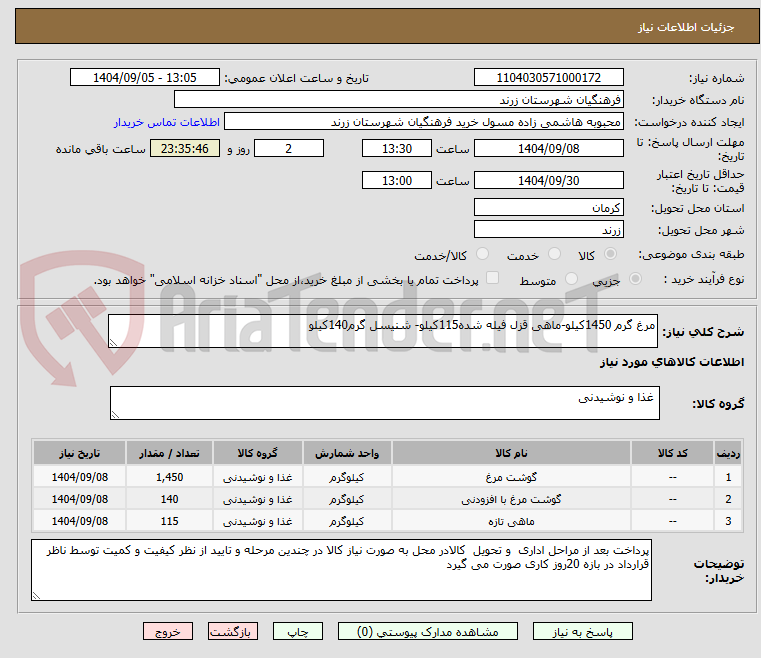Image resolution: width=761 pixels, height=658 pixels.
Task: Click the deadline time 13:30 field
Action: [397, 148]
